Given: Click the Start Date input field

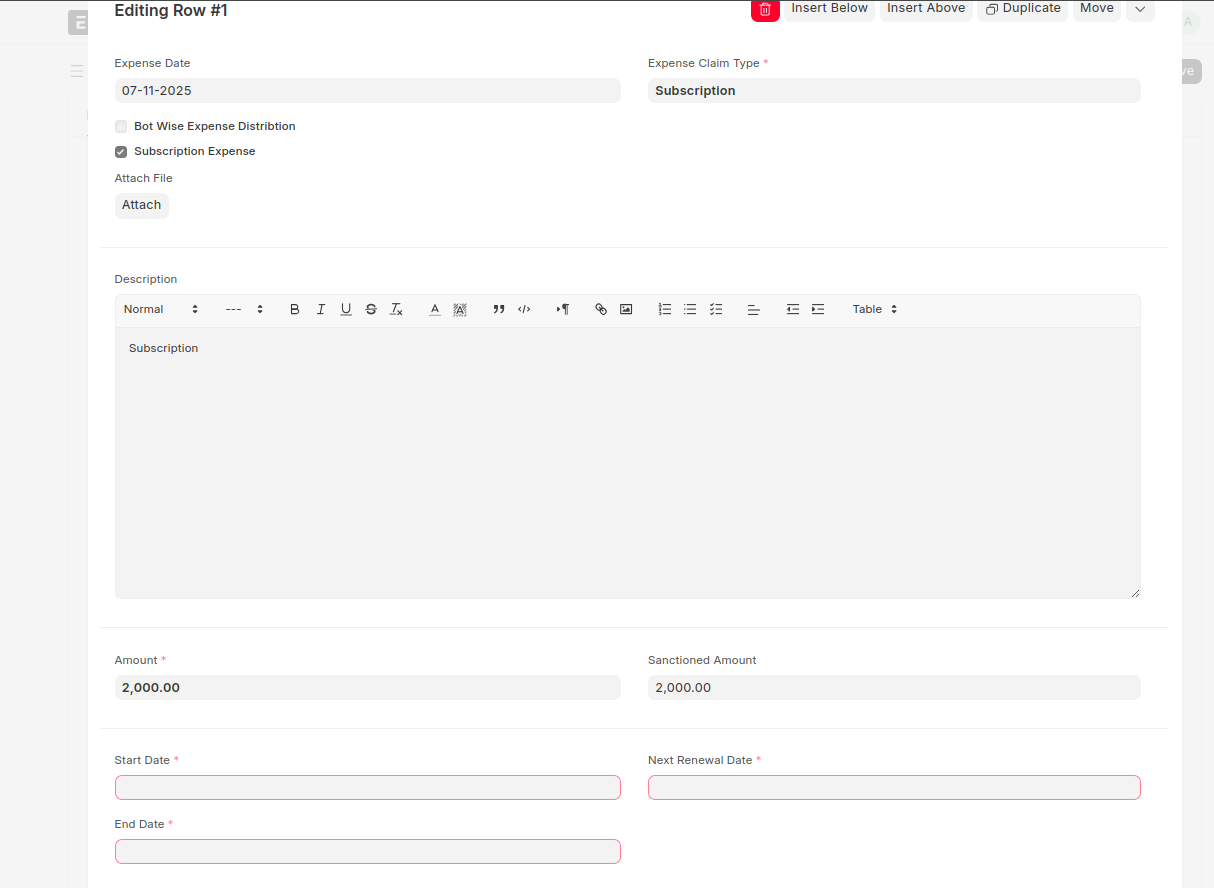Looking at the screenshot, I should (368, 788).
